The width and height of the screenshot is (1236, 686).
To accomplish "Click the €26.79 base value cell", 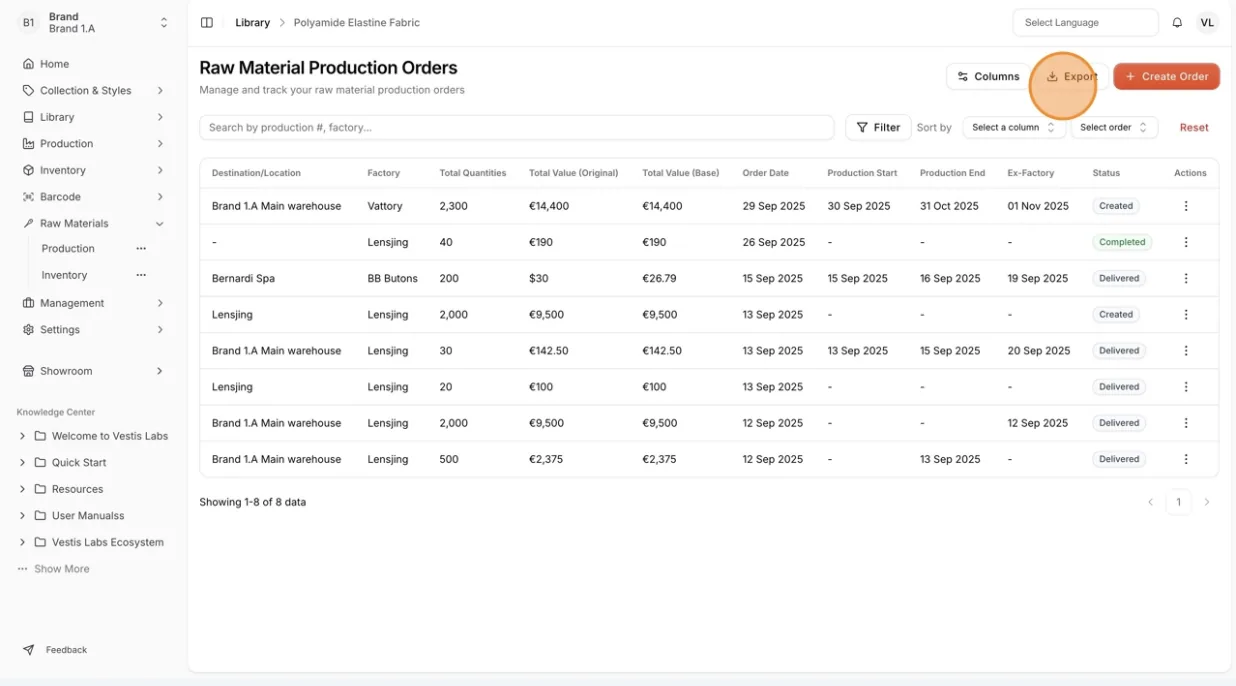I will tap(659, 279).
